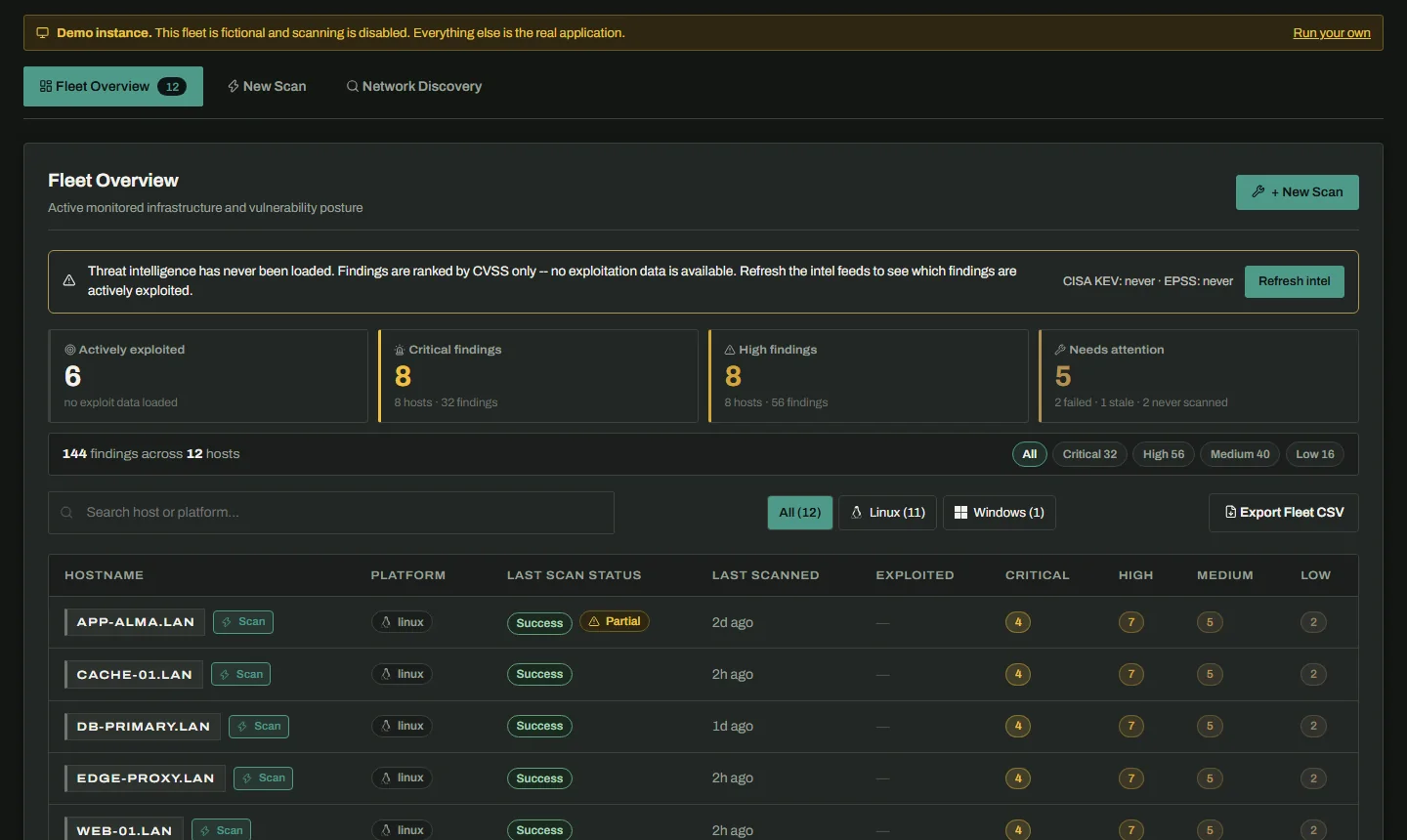Sort by the Exploited column header
The image size is (1407, 840).
click(915, 575)
